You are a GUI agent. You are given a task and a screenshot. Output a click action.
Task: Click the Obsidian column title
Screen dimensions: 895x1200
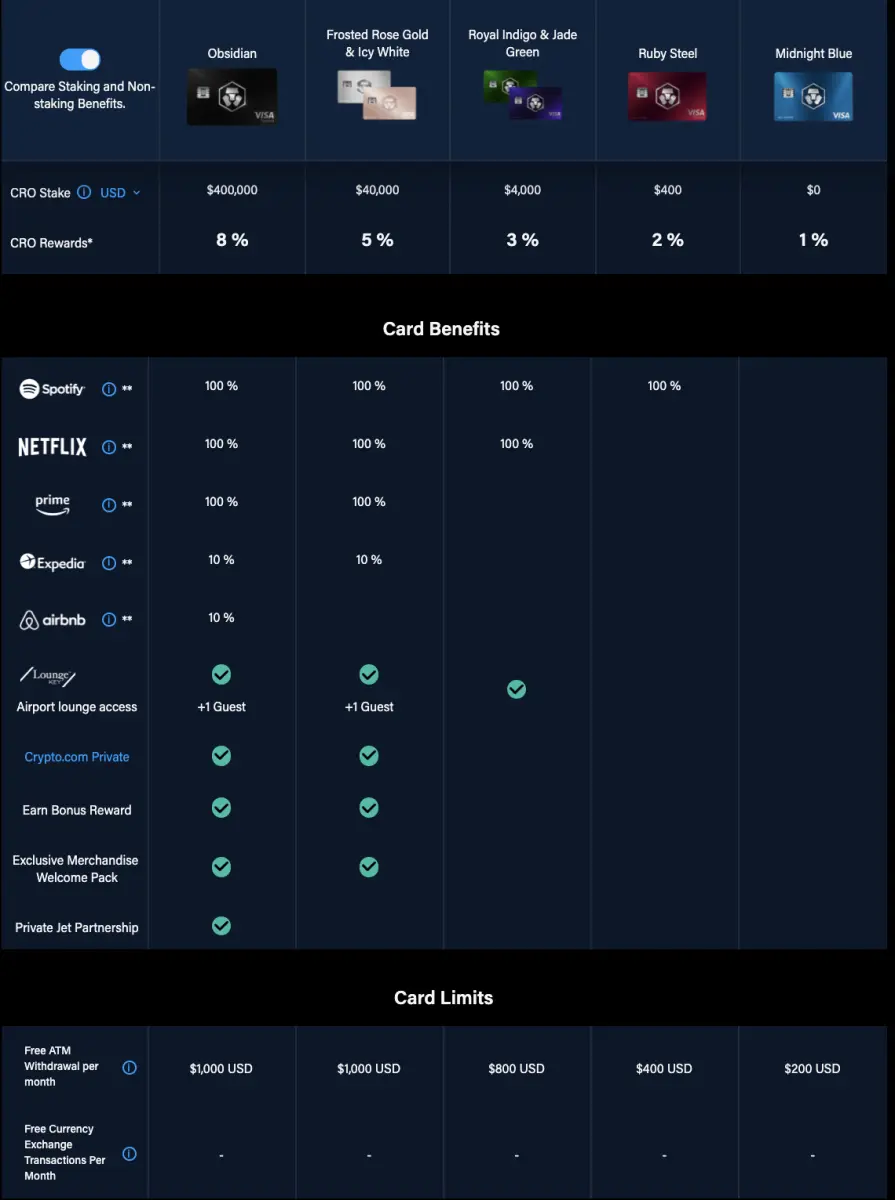click(232, 54)
